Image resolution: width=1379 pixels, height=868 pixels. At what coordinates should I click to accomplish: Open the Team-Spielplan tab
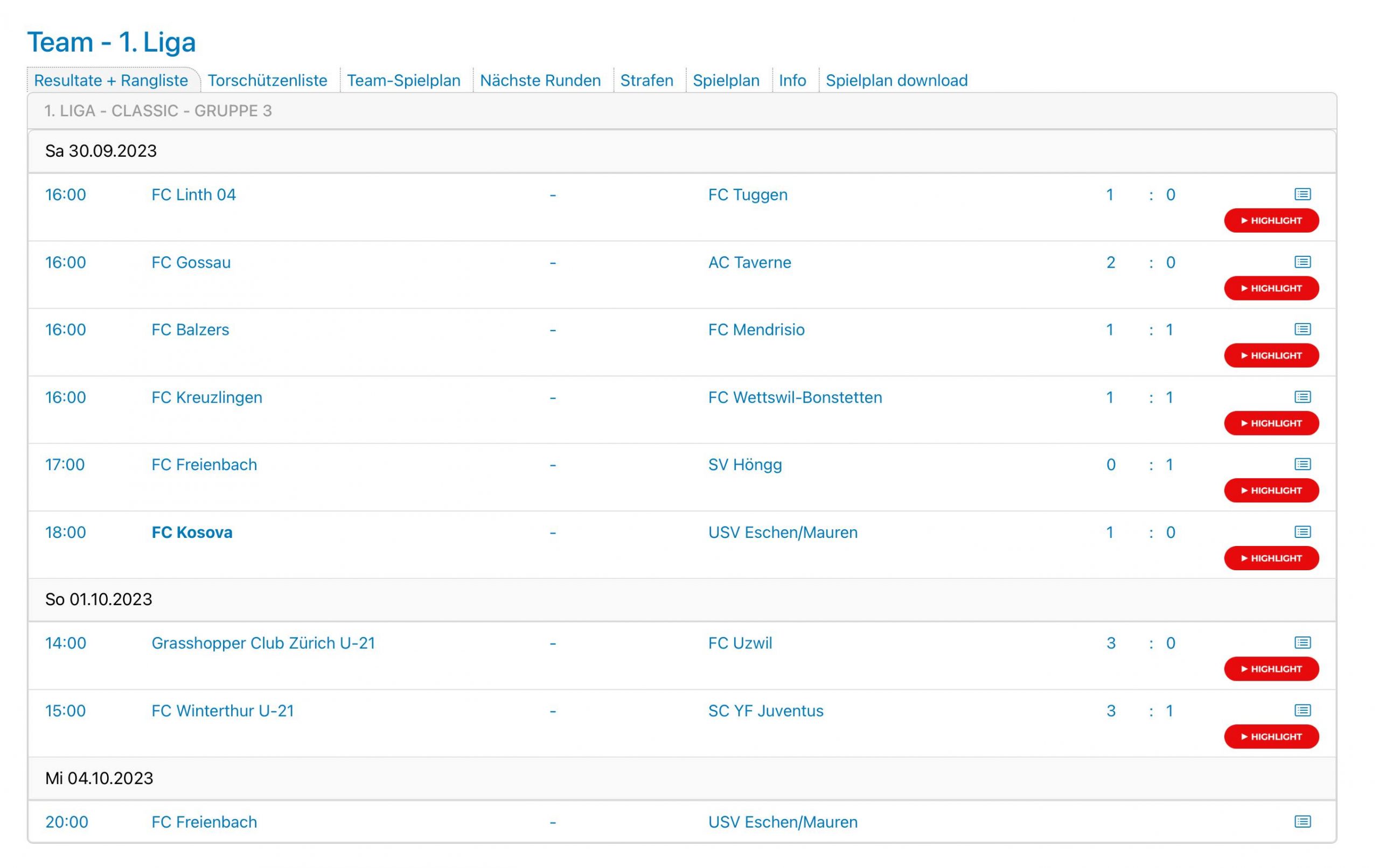tap(403, 80)
